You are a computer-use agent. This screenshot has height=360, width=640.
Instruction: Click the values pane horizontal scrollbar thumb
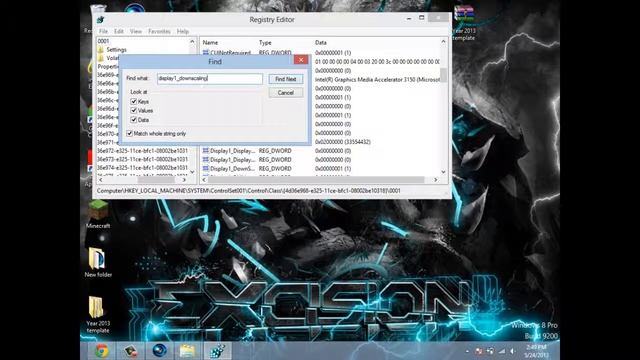coord(316,180)
